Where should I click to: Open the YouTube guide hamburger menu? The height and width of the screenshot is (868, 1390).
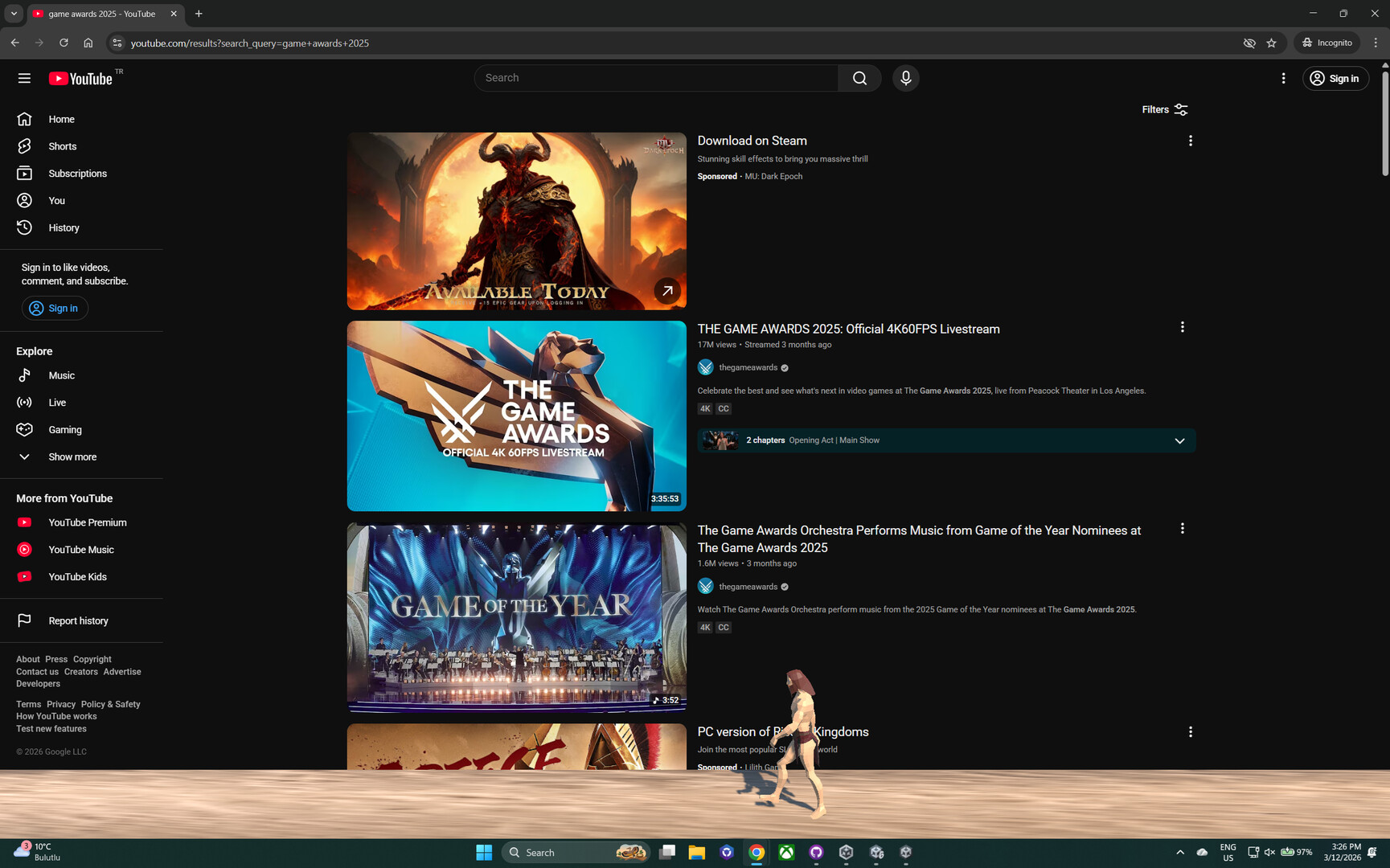click(24, 78)
